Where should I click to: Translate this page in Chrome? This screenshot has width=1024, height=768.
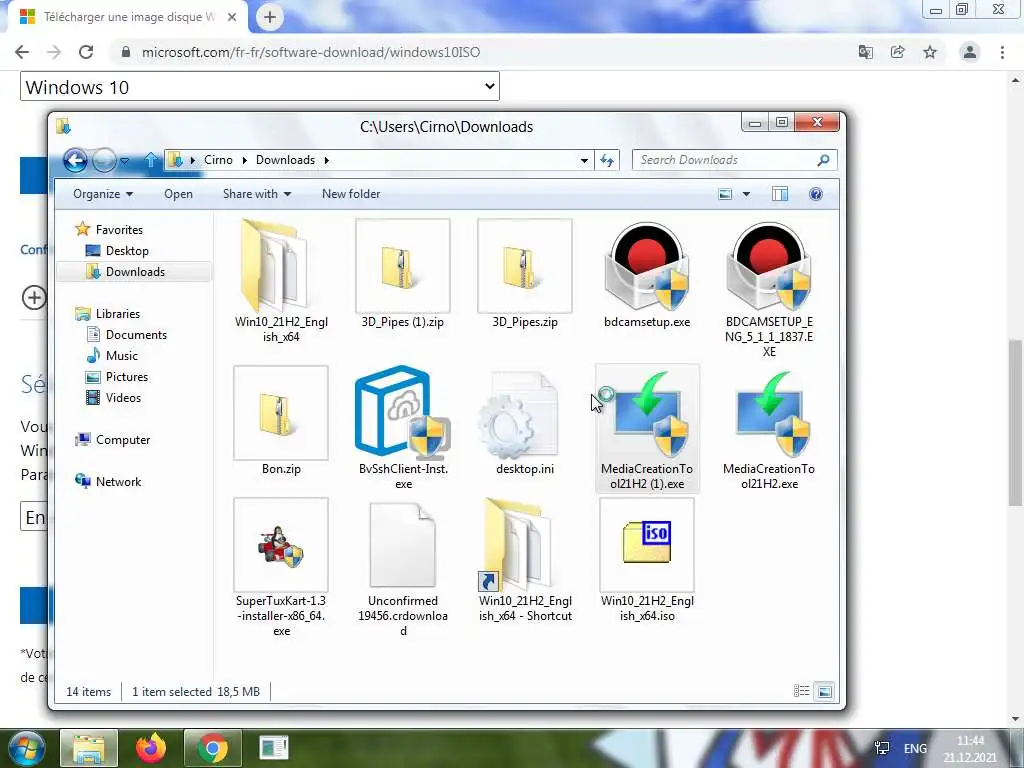866,52
